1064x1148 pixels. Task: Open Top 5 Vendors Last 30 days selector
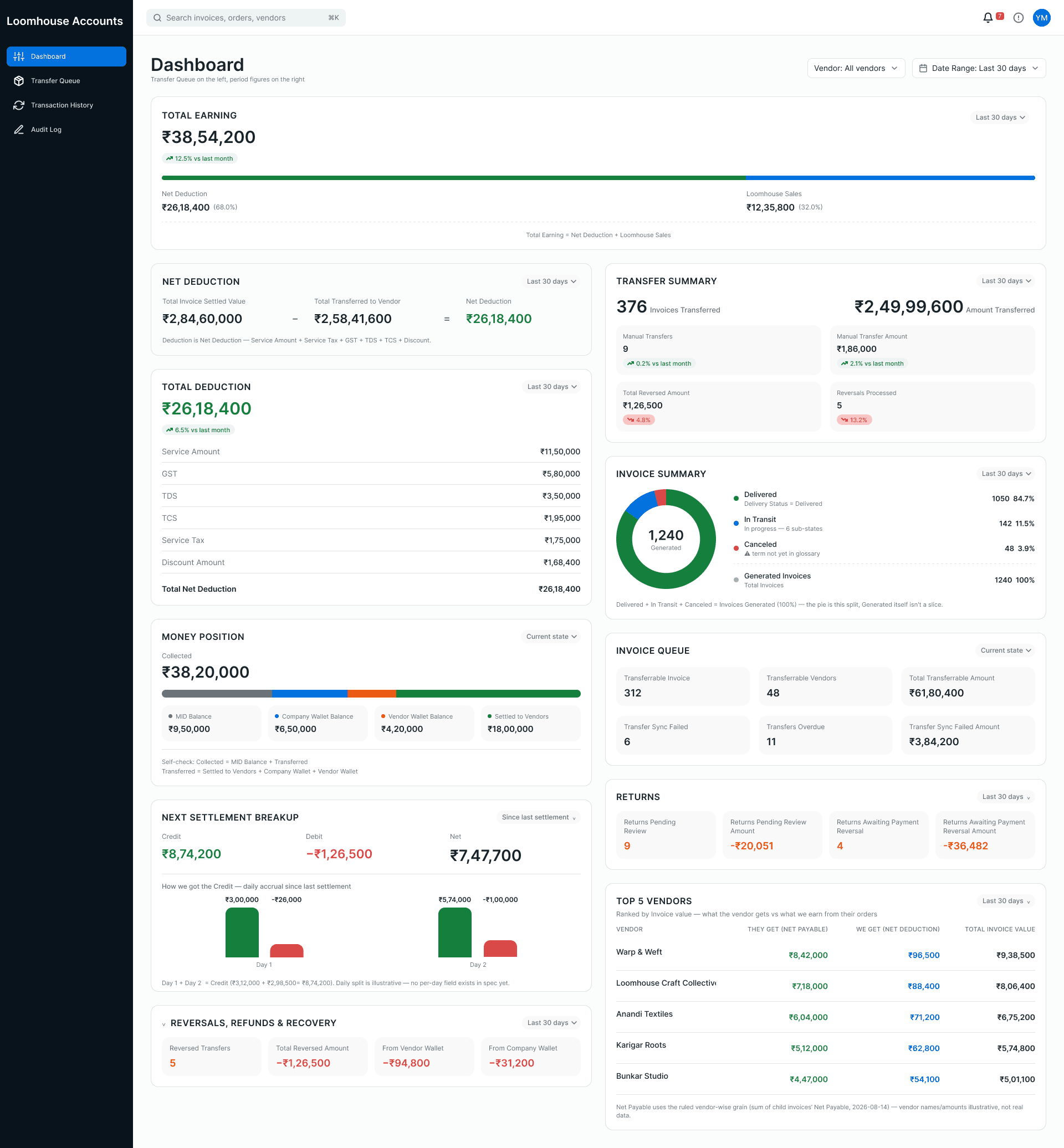(1006, 901)
